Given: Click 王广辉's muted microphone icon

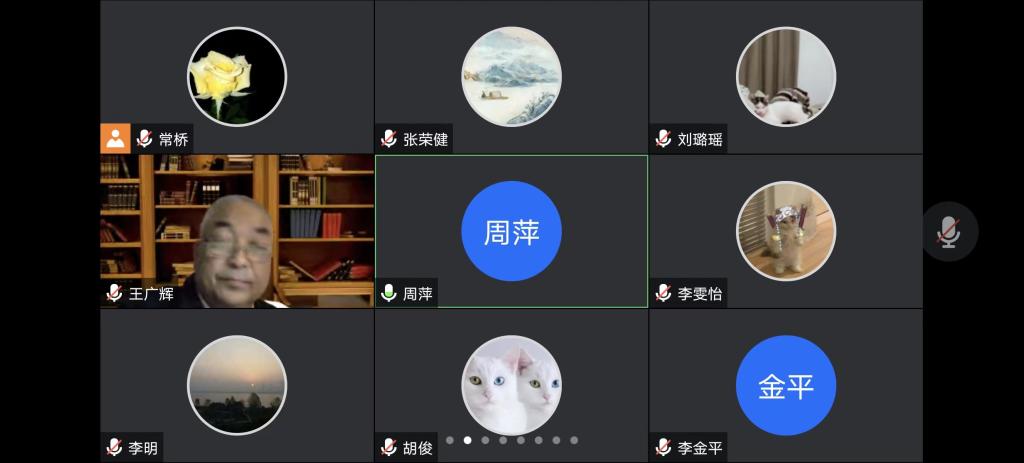Looking at the screenshot, I should point(114,293).
